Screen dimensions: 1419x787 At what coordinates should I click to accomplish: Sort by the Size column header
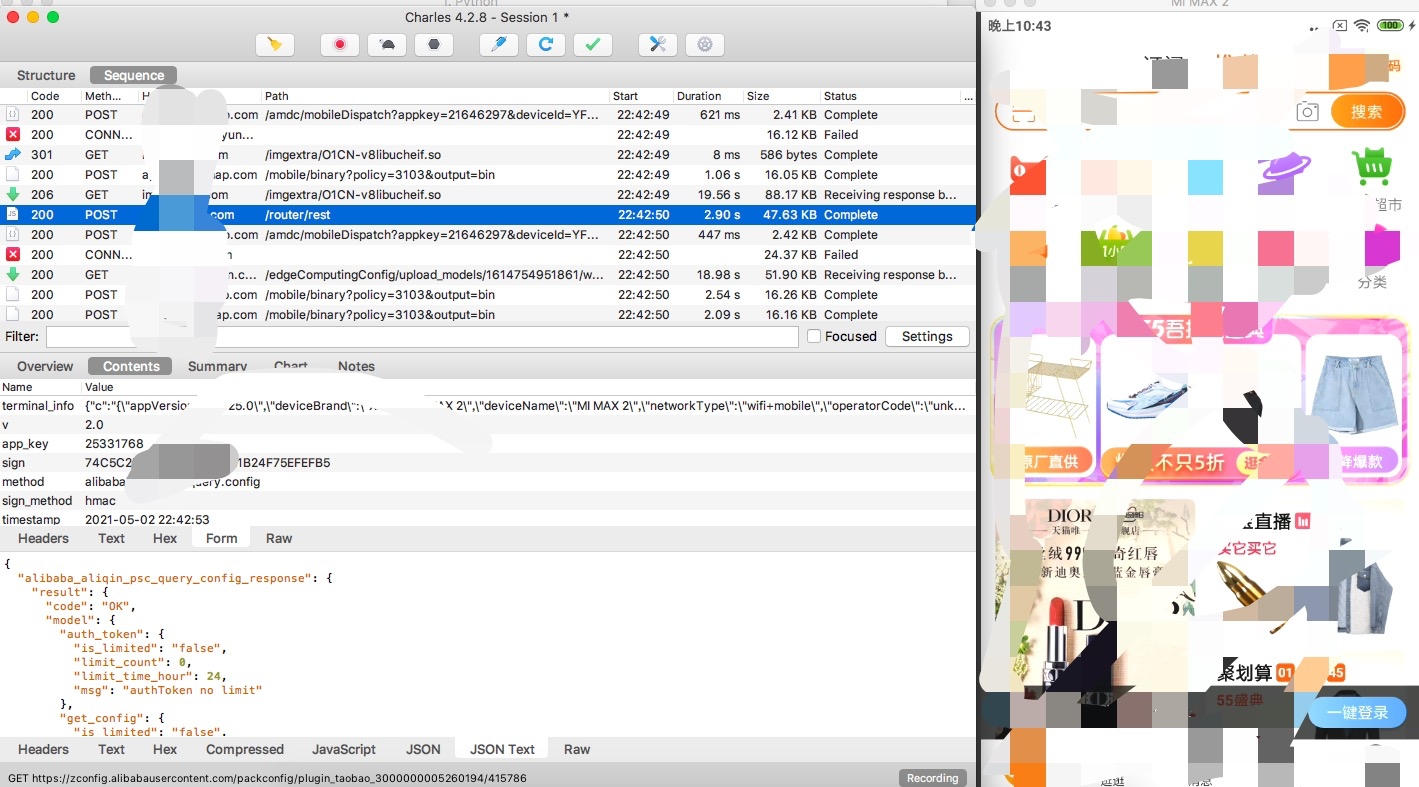pyautogui.click(x=780, y=96)
